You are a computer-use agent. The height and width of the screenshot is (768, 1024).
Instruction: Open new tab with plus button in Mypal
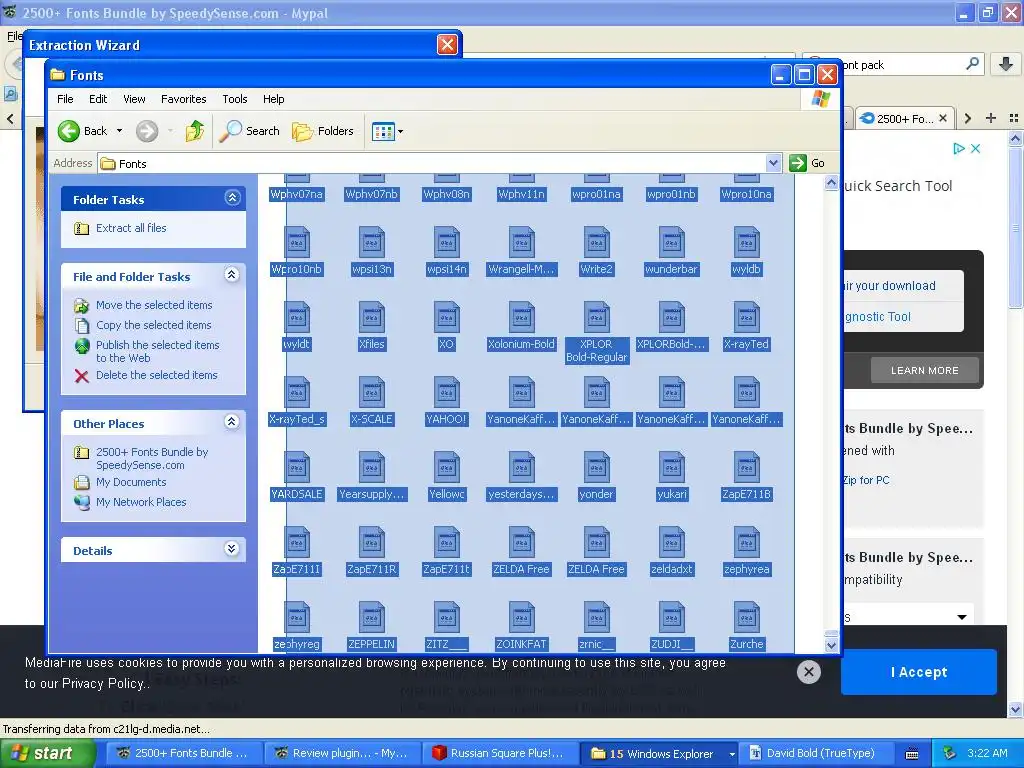[991, 118]
